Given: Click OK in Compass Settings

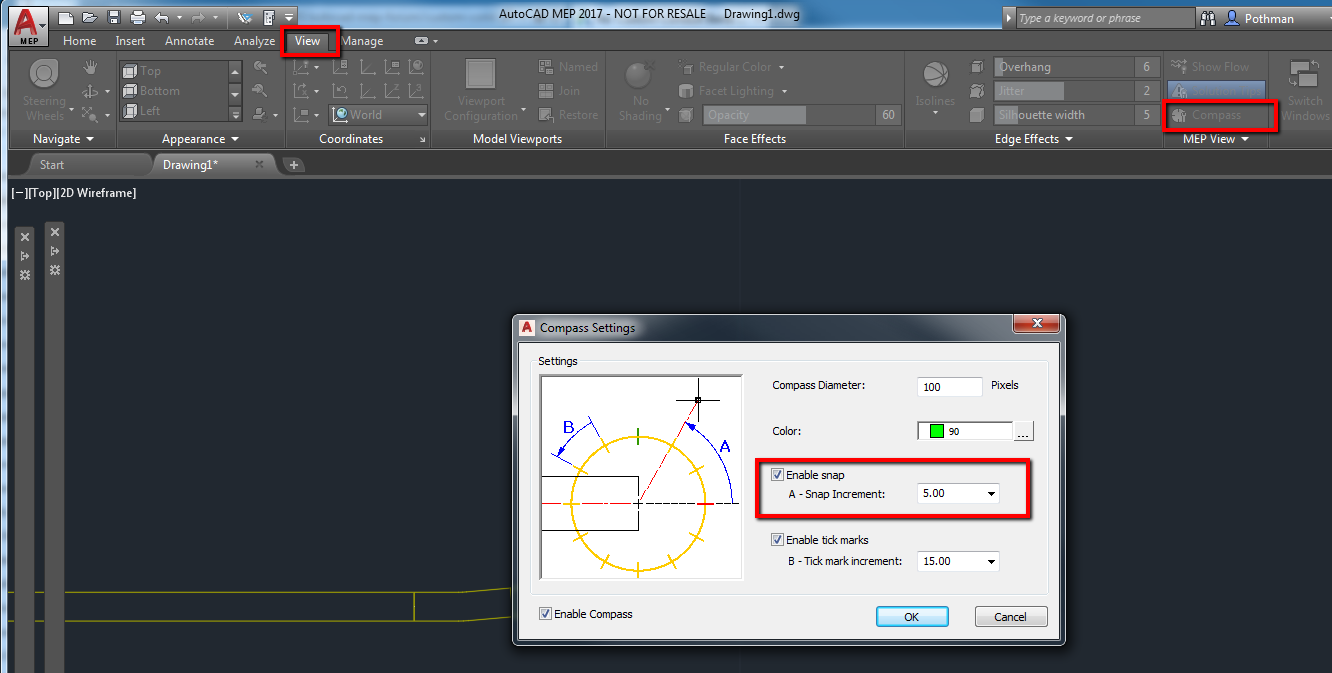Looking at the screenshot, I should coord(911,616).
